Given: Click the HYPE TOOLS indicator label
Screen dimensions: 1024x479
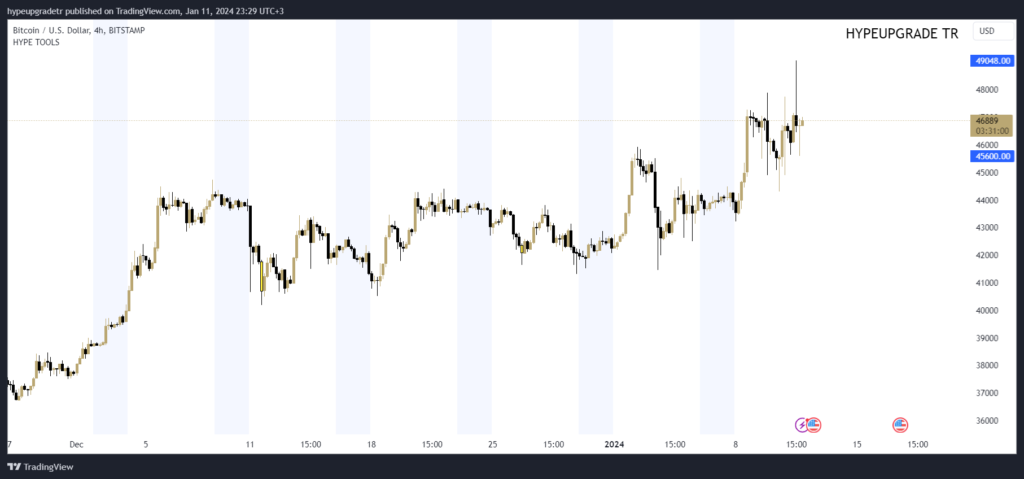Looking at the screenshot, I should (x=36, y=42).
